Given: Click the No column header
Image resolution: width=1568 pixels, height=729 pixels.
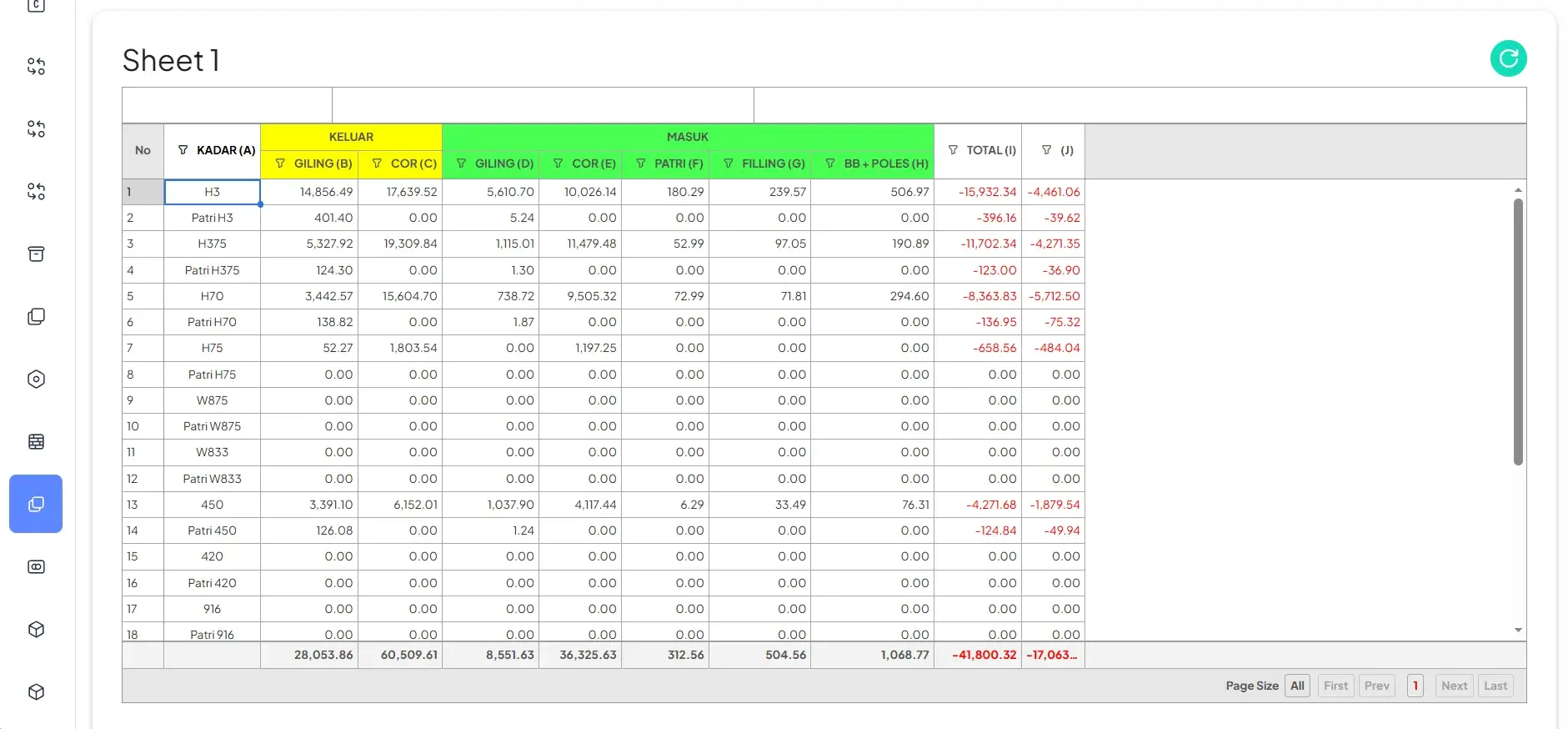Looking at the screenshot, I should [x=143, y=150].
